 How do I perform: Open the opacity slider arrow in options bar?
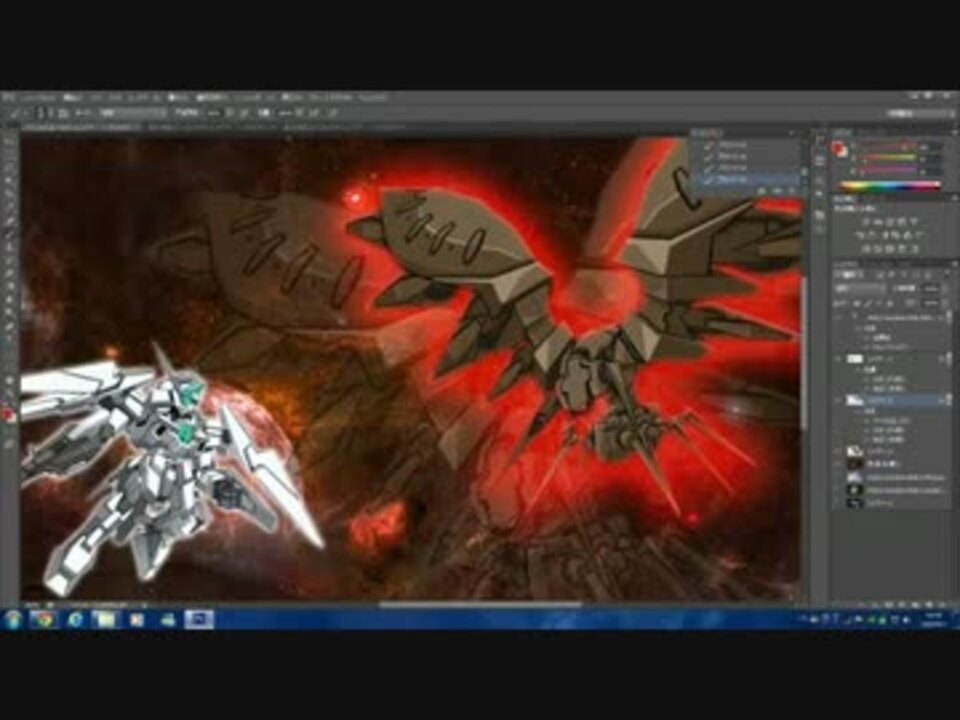pos(229,113)
